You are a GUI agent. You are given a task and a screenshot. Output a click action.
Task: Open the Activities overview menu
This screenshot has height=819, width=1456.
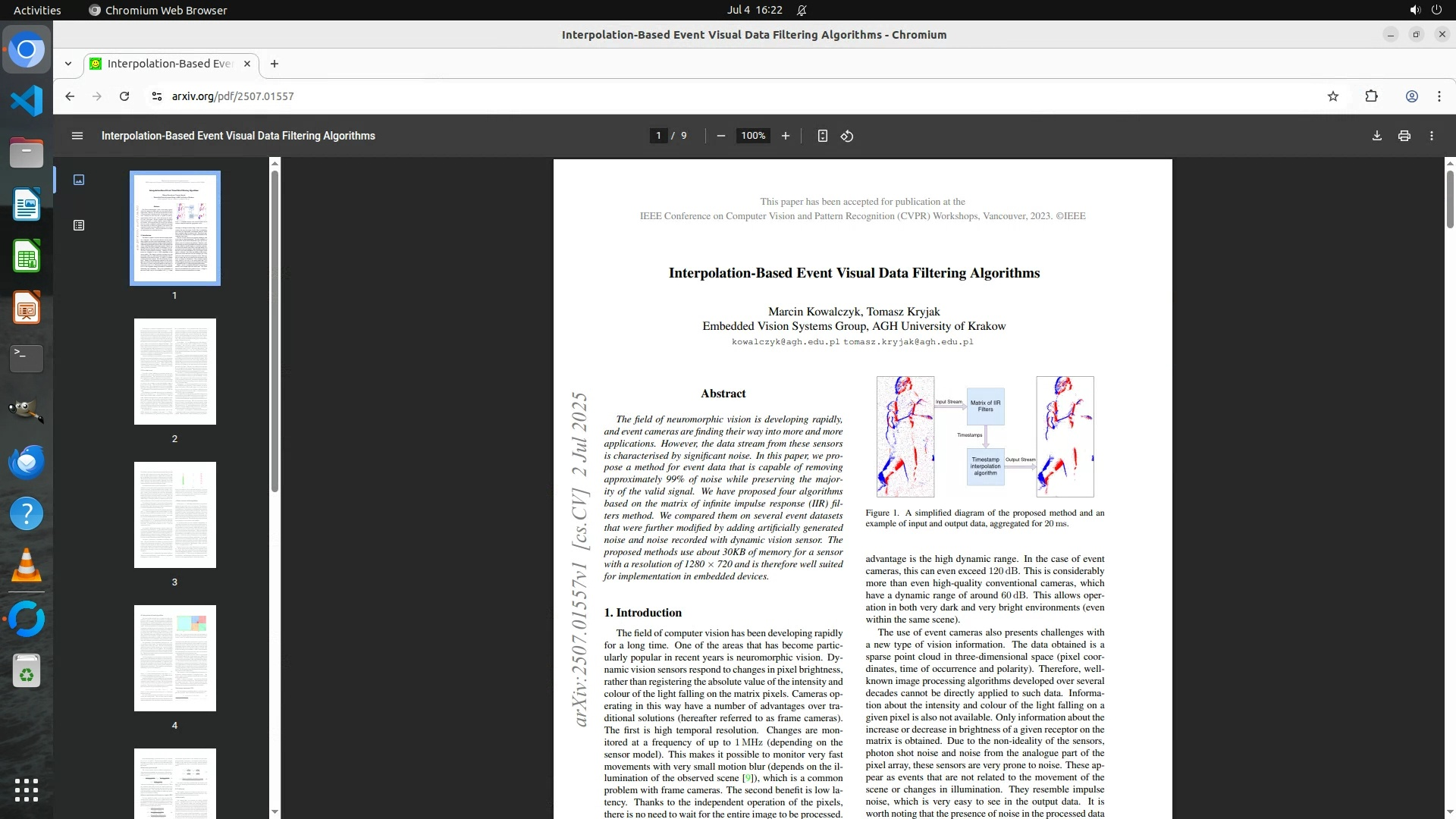(37, 10)
